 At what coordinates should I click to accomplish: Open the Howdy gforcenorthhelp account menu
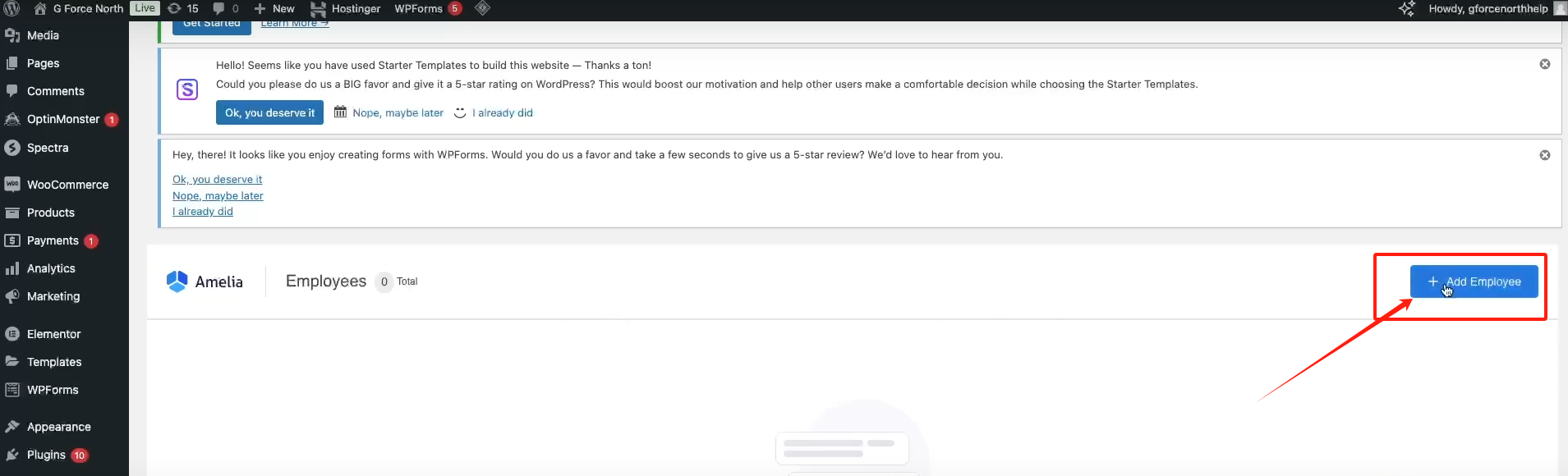[x=1488, y=8]
